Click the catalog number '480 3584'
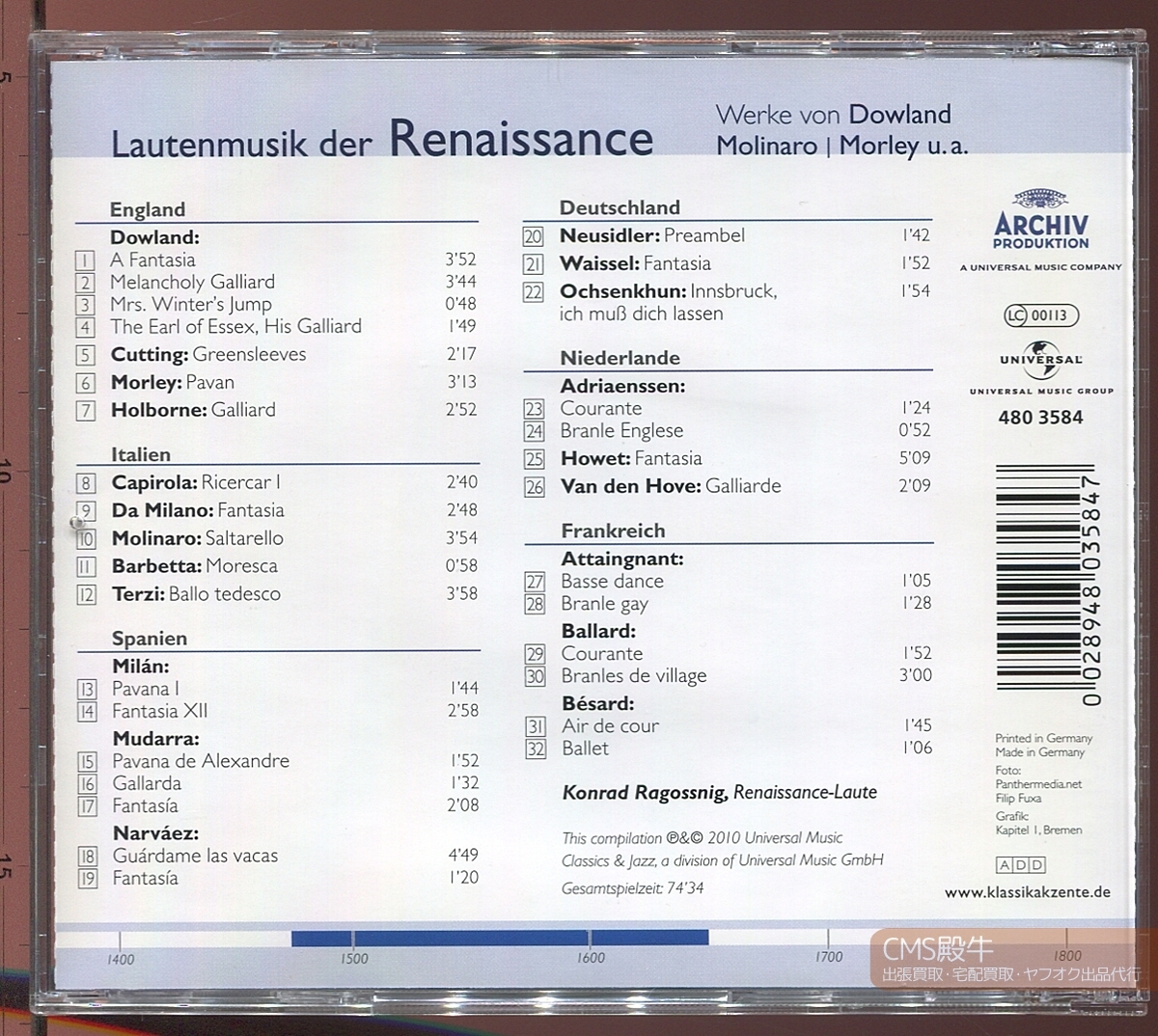1158x1036 pixels. [1040, 418]
